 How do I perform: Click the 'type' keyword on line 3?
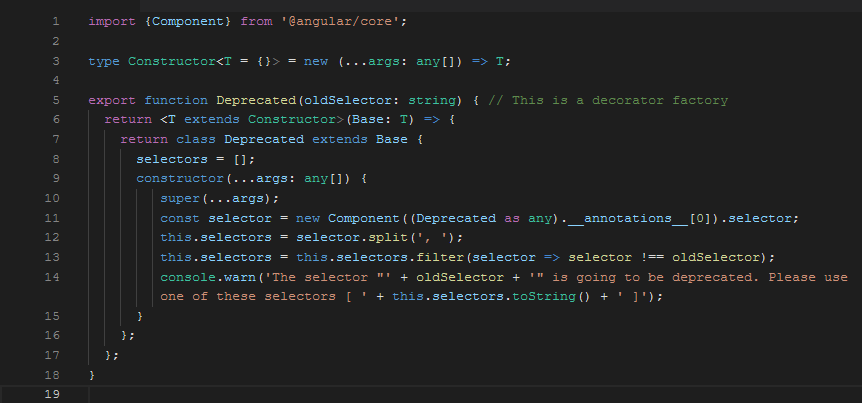104,61
